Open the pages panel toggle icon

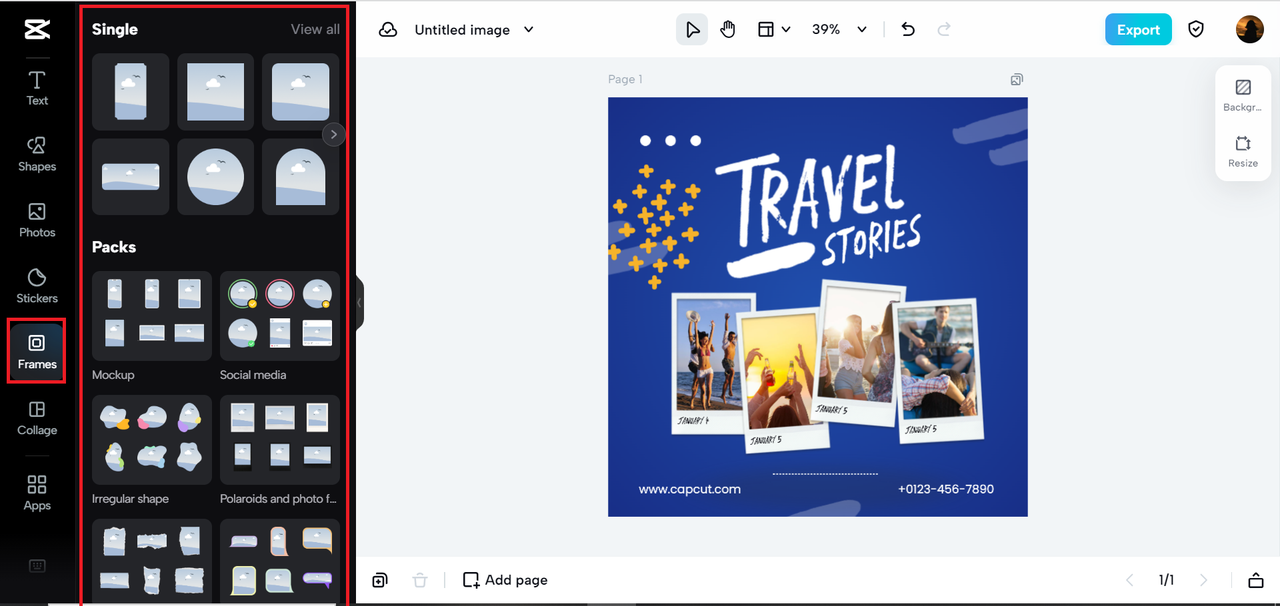tap(1256, 580)
